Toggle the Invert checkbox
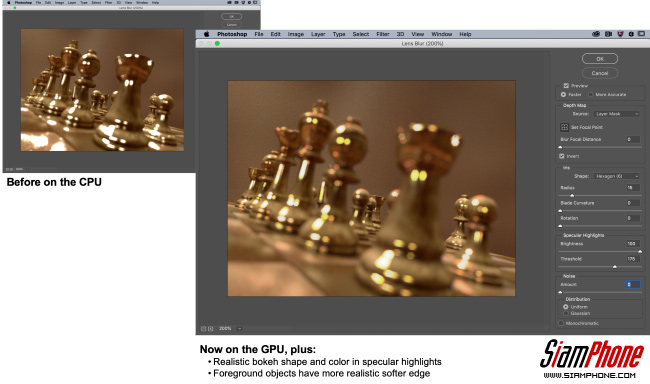This screenshot has width=650, height=384. (562, 156)
